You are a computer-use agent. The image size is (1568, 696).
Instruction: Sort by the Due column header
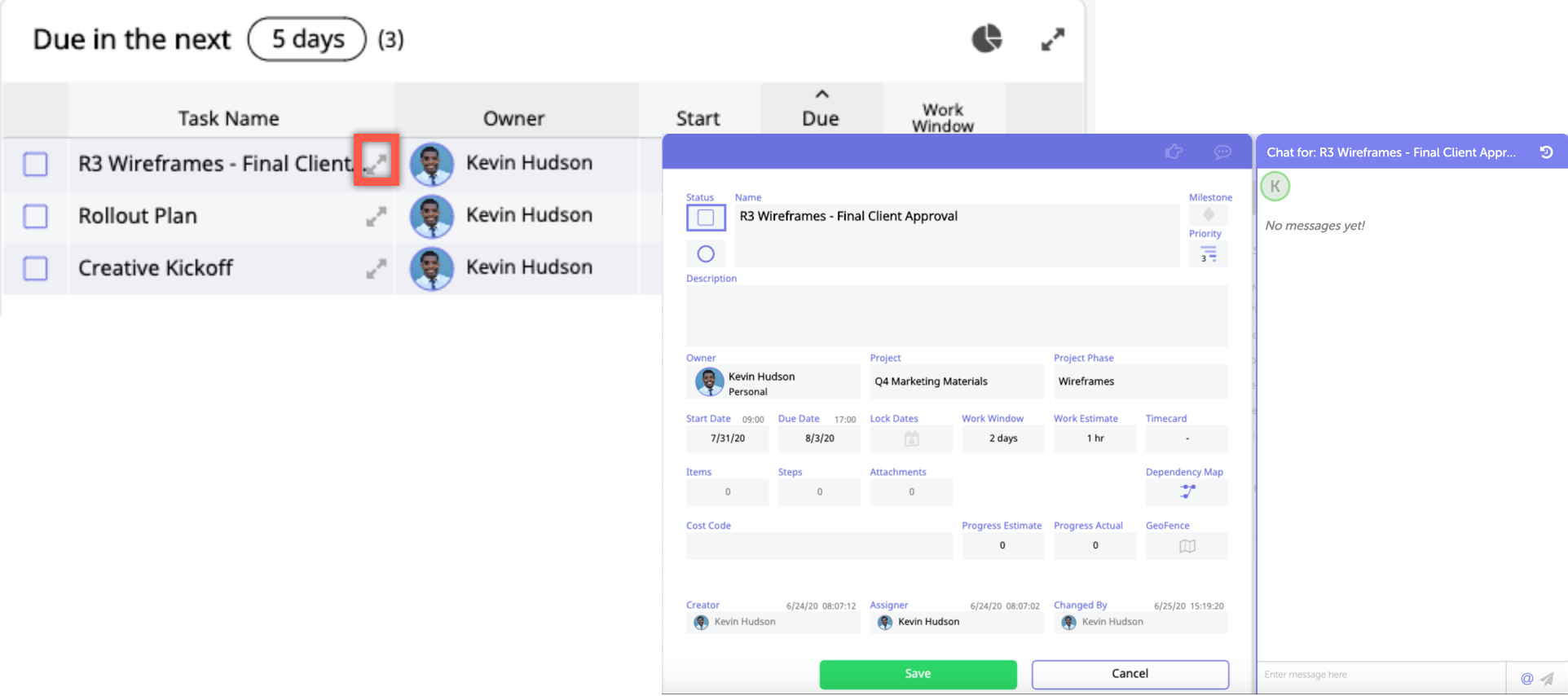[820, 118]
